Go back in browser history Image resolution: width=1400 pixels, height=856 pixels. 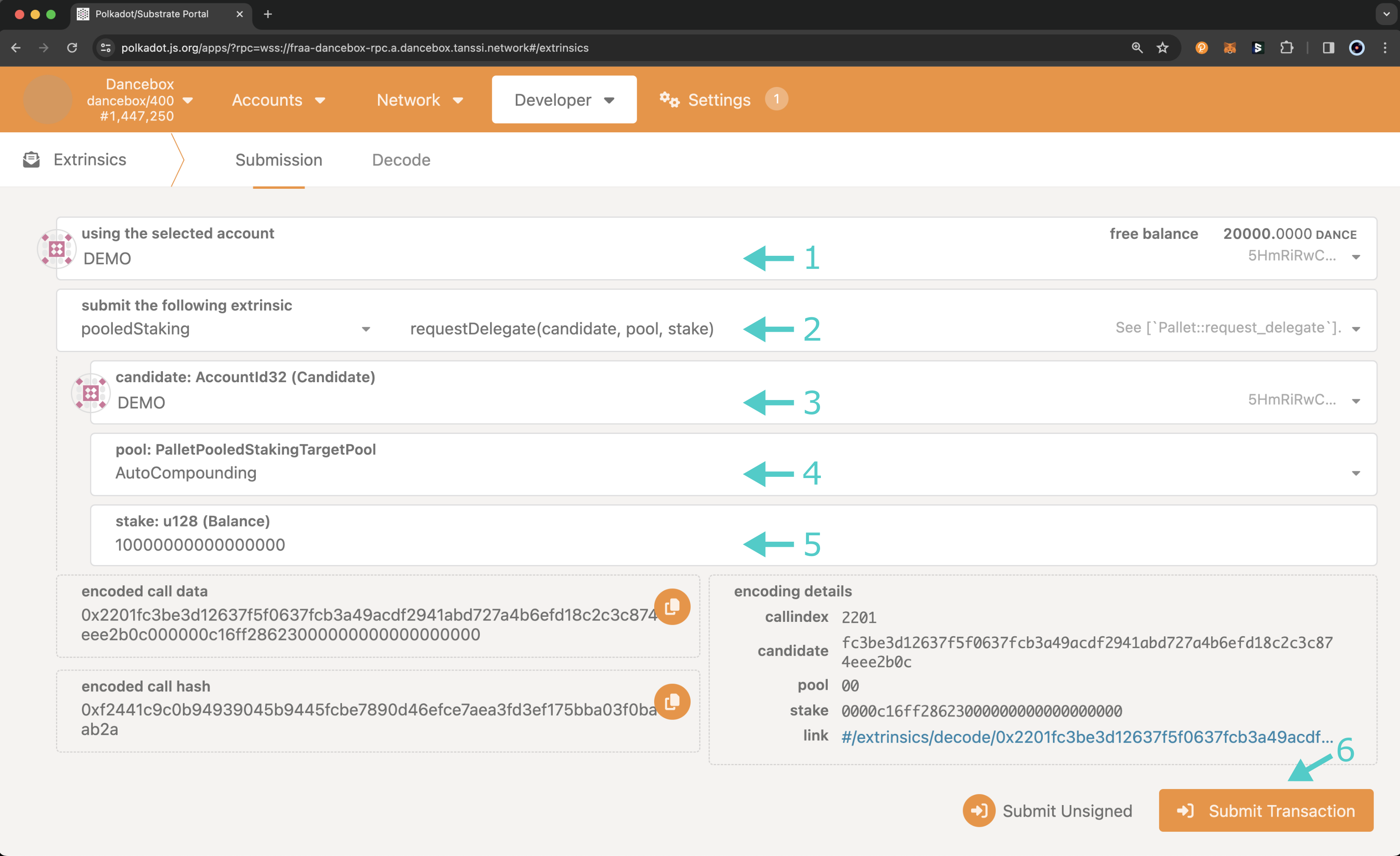(x=17, y=48)
